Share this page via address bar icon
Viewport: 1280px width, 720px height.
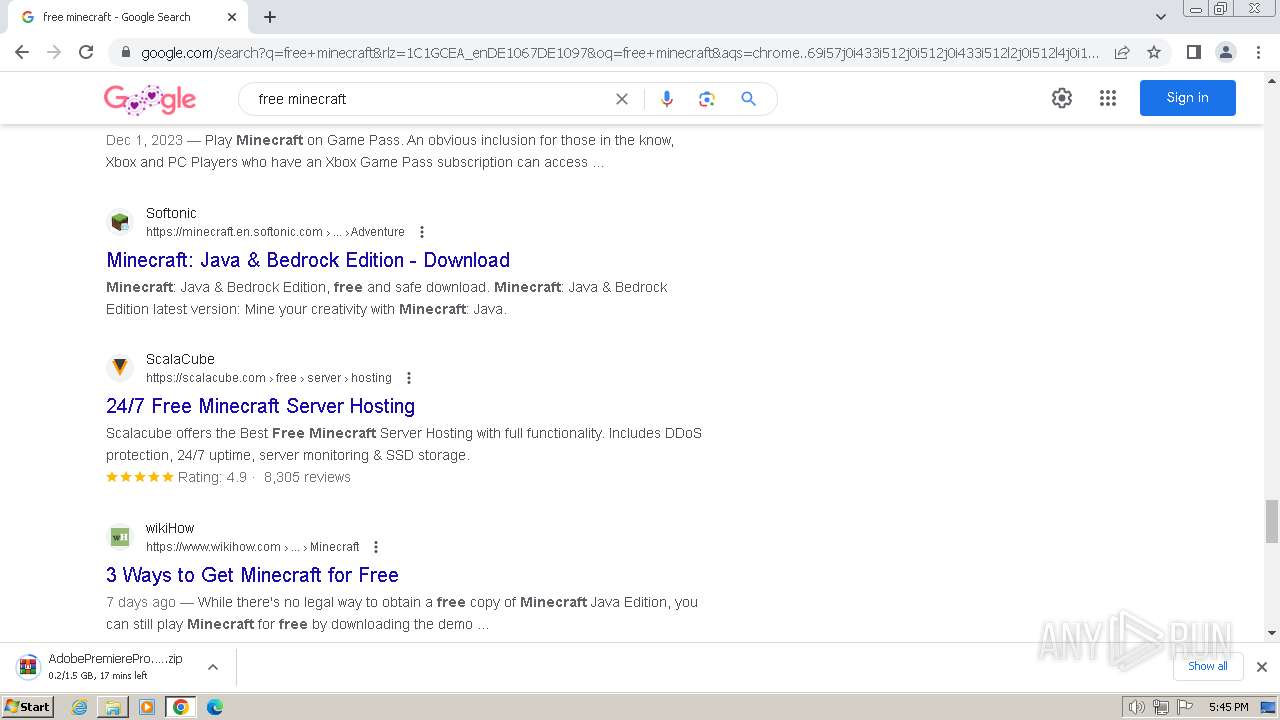click(x=1122, y=52)
